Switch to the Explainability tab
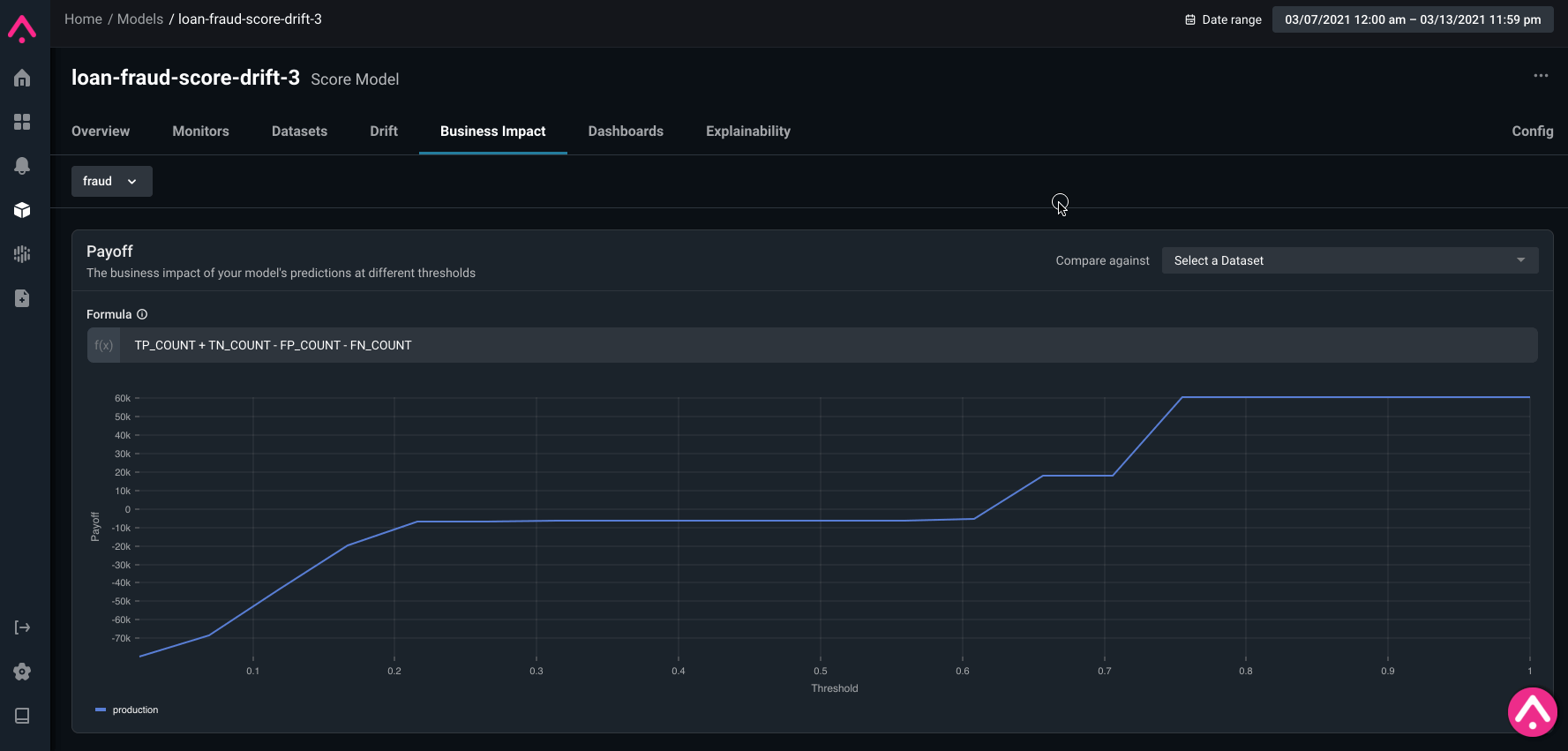 click(x=748, y=131)
